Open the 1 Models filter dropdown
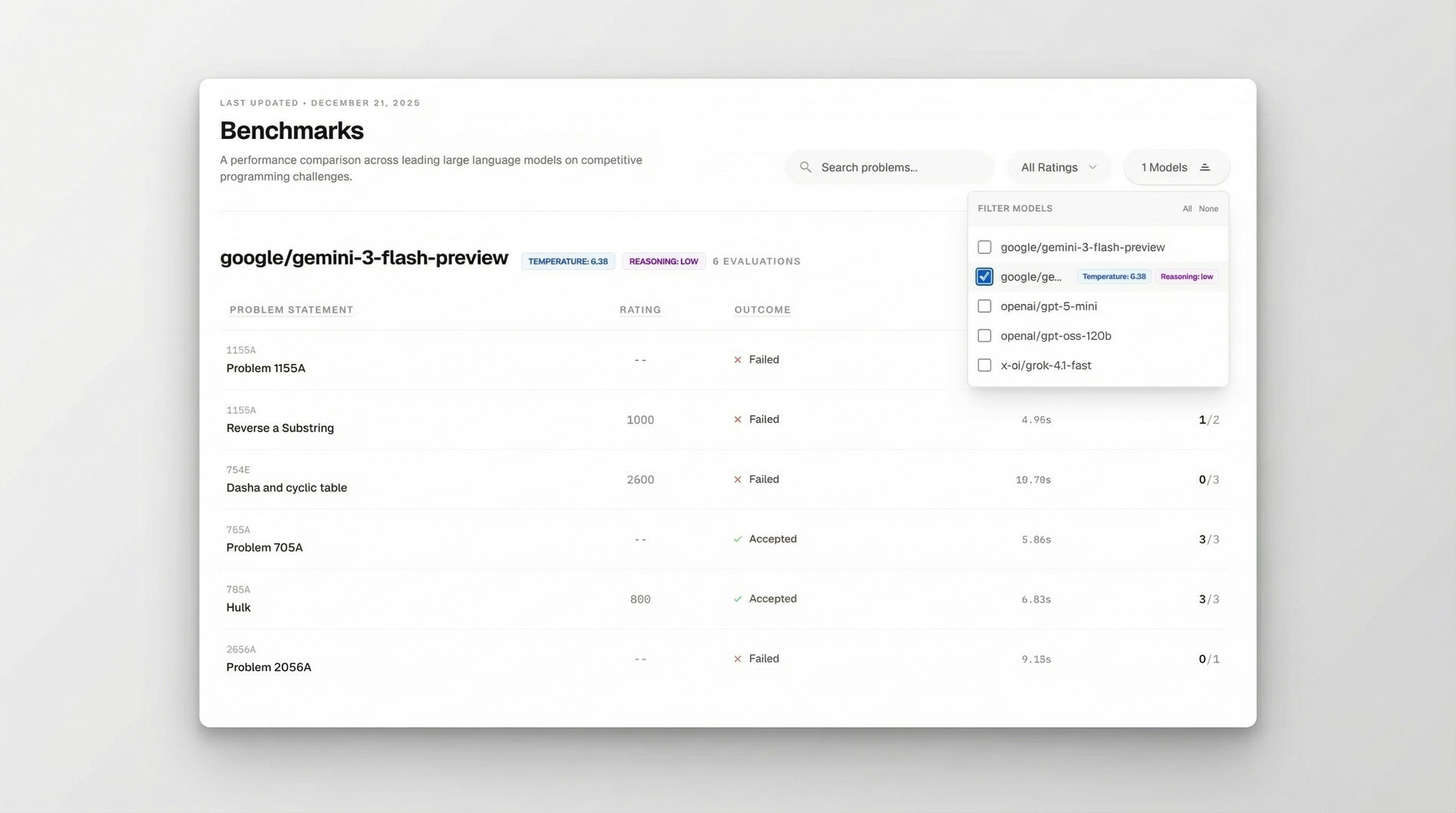The image size is (1456, 813). point(1176,167)
